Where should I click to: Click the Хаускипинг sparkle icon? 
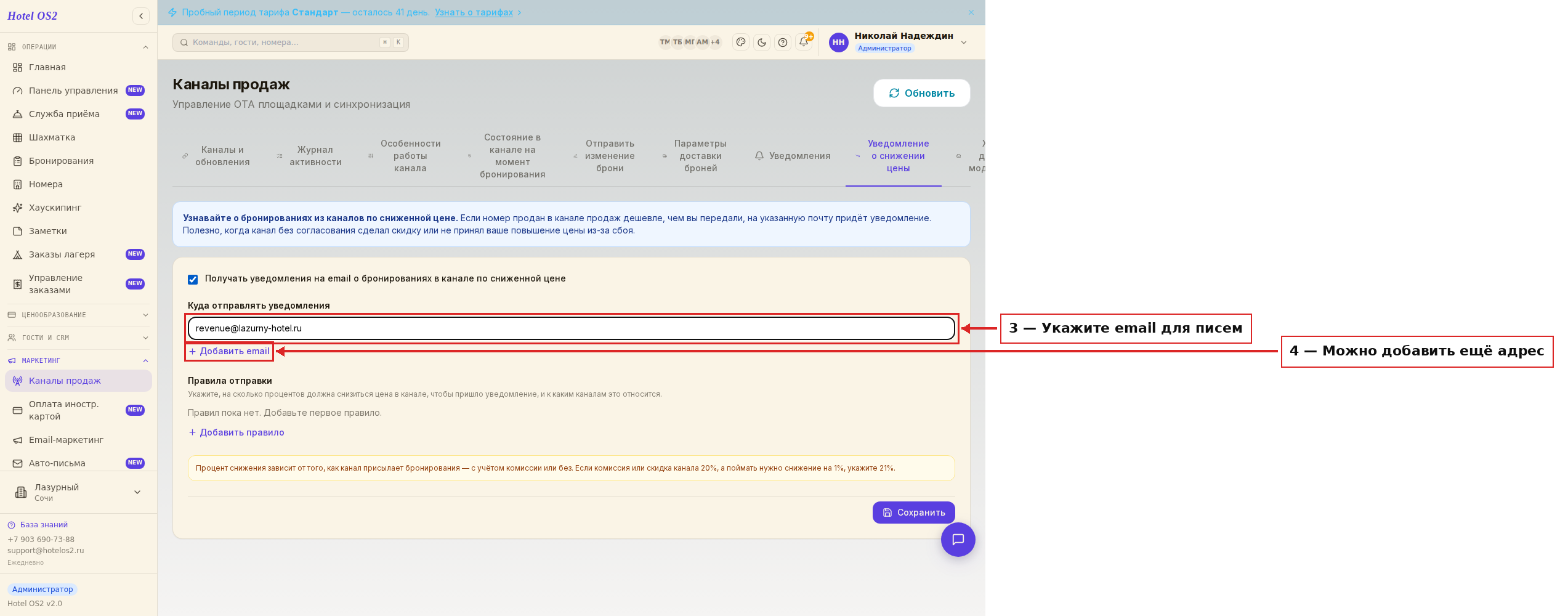tap(17, 208)
